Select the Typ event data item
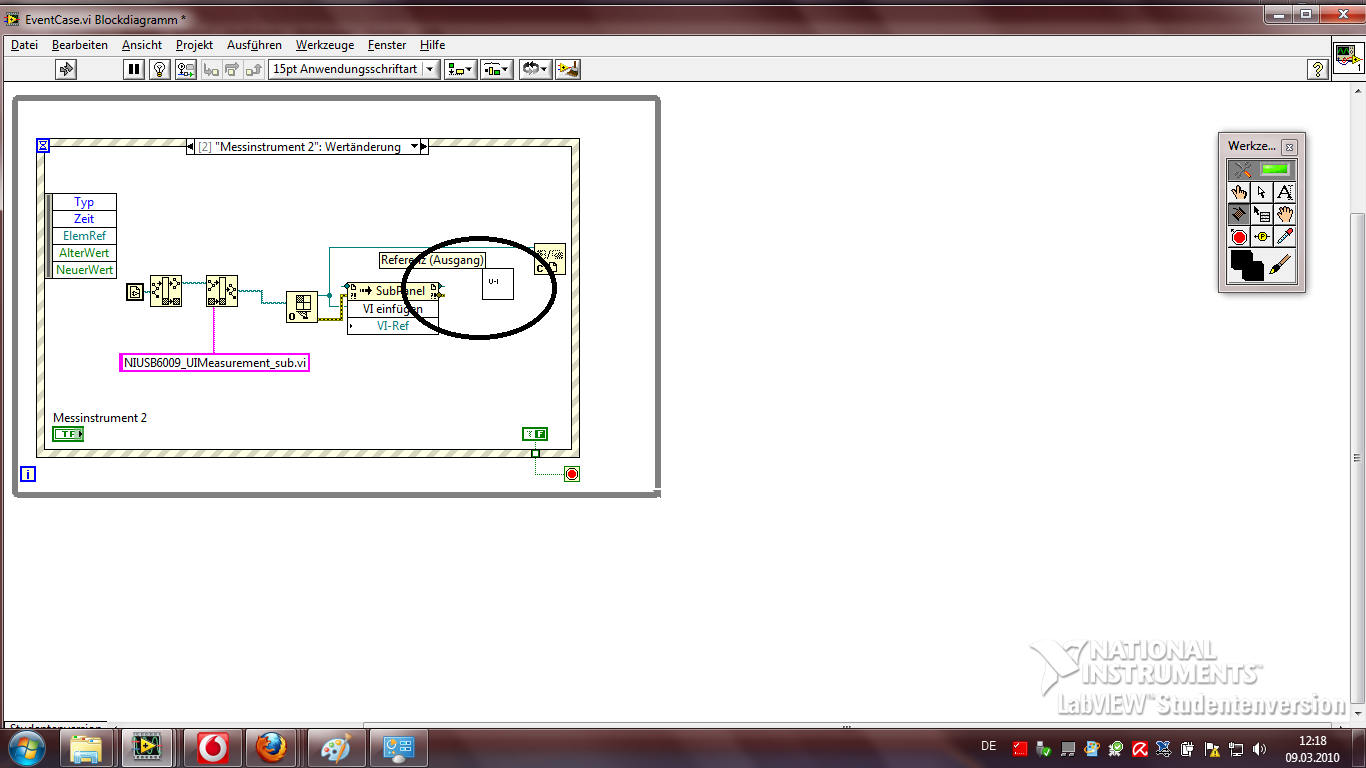 click(x=84, y=202)
